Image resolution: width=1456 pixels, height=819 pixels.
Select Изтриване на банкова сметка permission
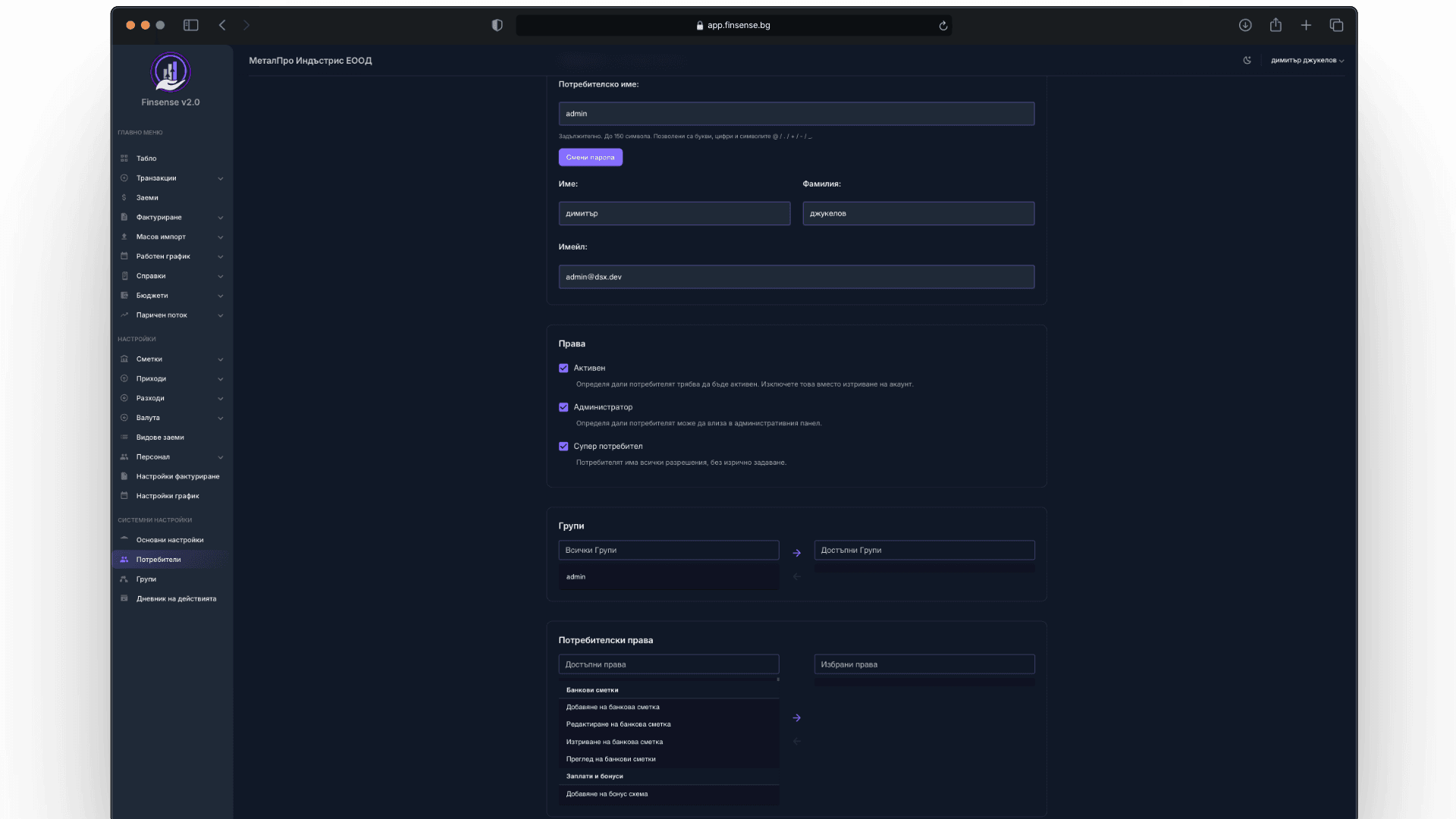click(x=669, y=742)
